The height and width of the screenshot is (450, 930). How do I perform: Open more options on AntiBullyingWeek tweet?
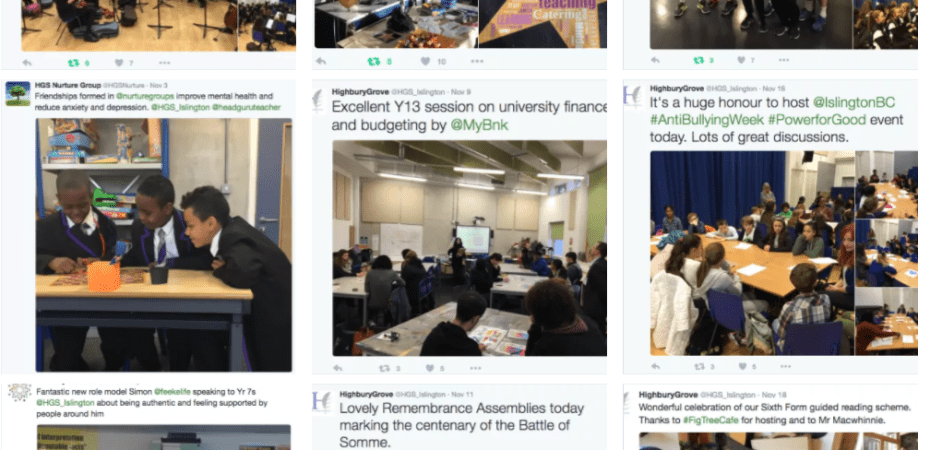coord(785,366)
